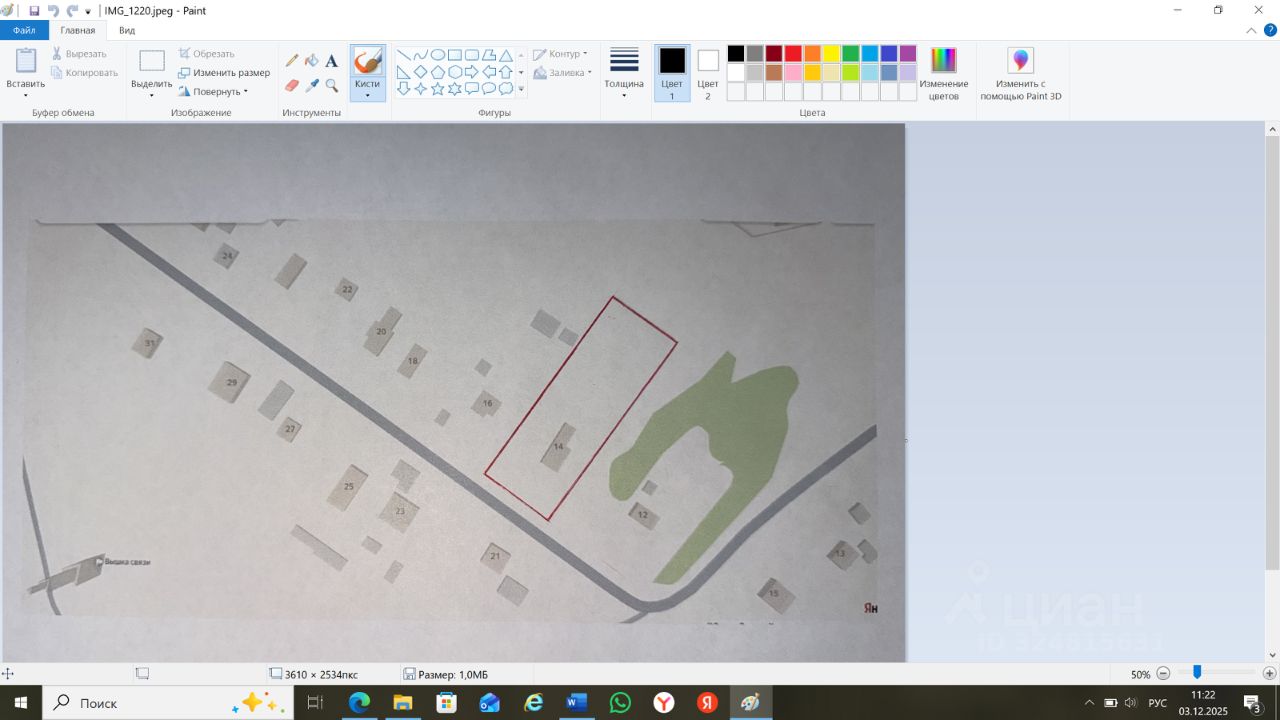Click the vertical scrollbar of the canvas
The width and height of the screenshot is (1280, 720).
[1272, 355]
